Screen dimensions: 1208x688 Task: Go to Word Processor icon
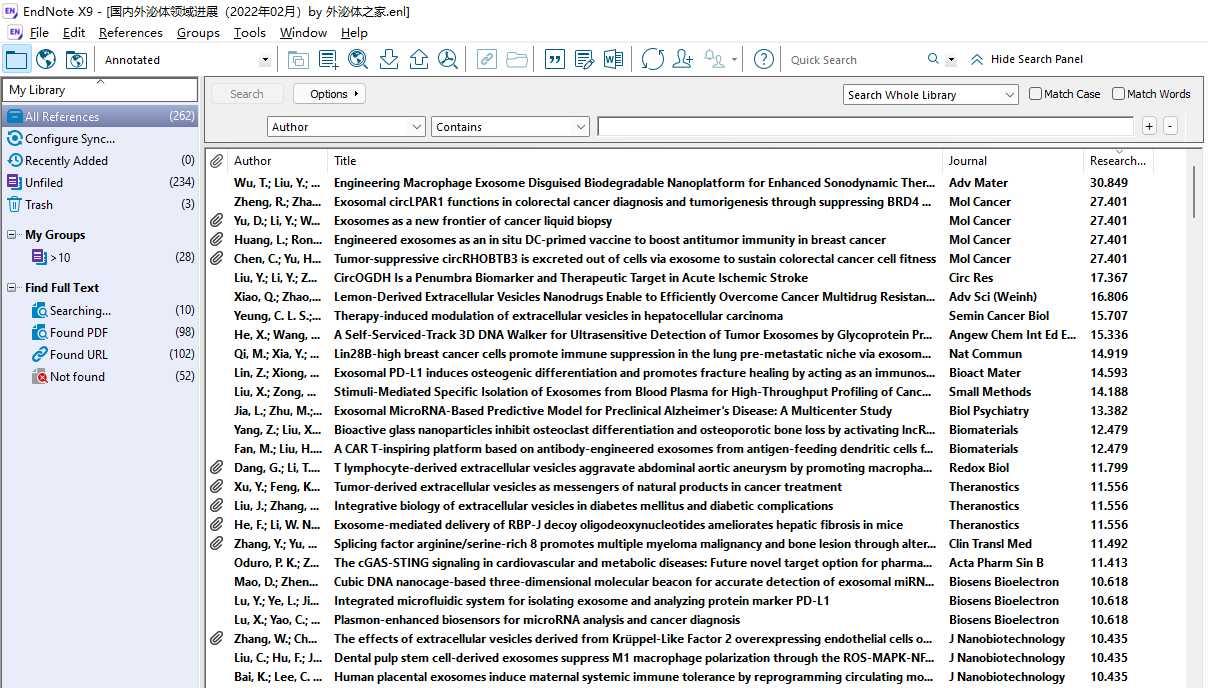pos(614,59)
